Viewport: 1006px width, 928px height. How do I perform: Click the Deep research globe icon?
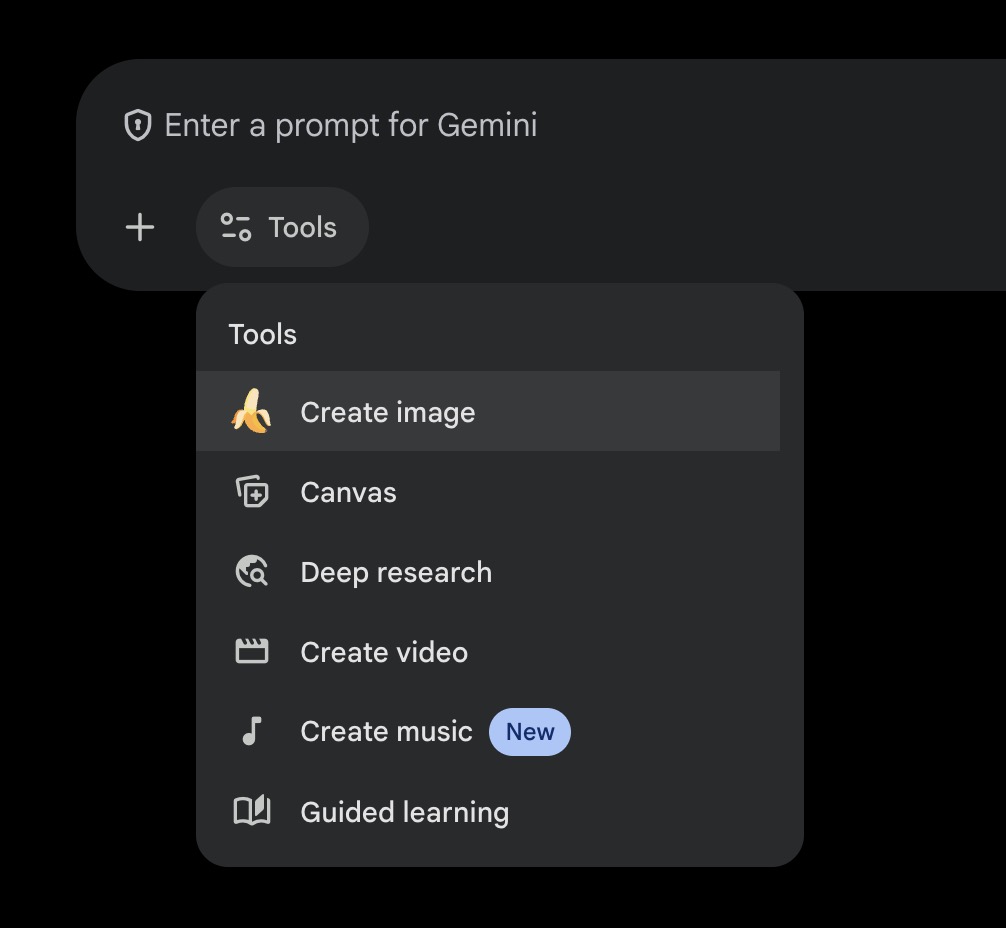(x=252, y=572)
